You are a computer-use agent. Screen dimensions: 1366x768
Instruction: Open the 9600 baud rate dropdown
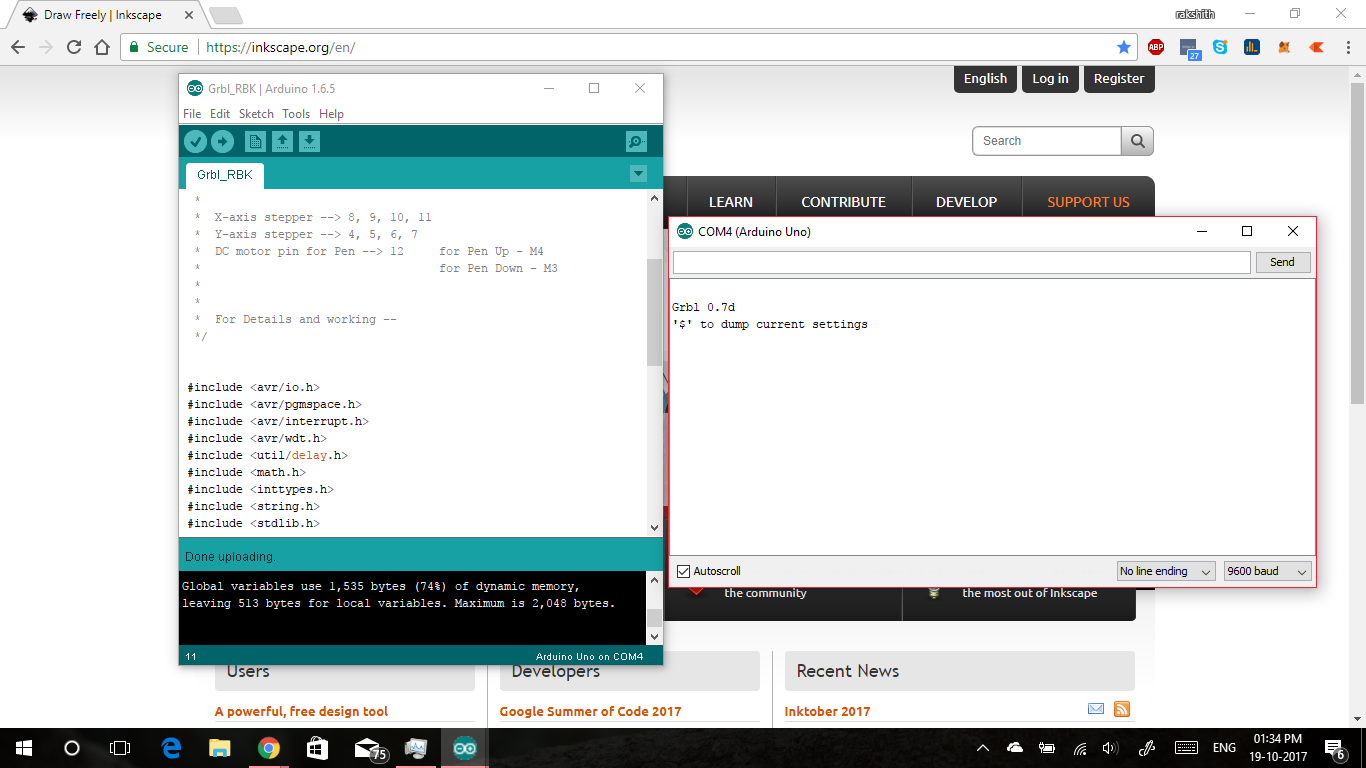pos(1267,571)
